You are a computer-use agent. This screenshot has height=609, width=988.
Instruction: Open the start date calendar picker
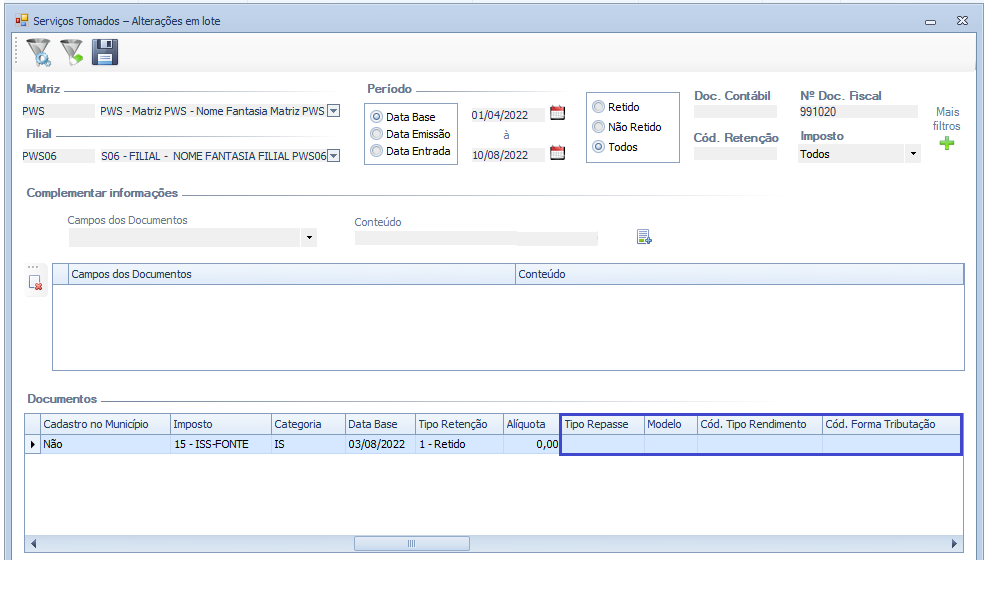tap(558, 113)
